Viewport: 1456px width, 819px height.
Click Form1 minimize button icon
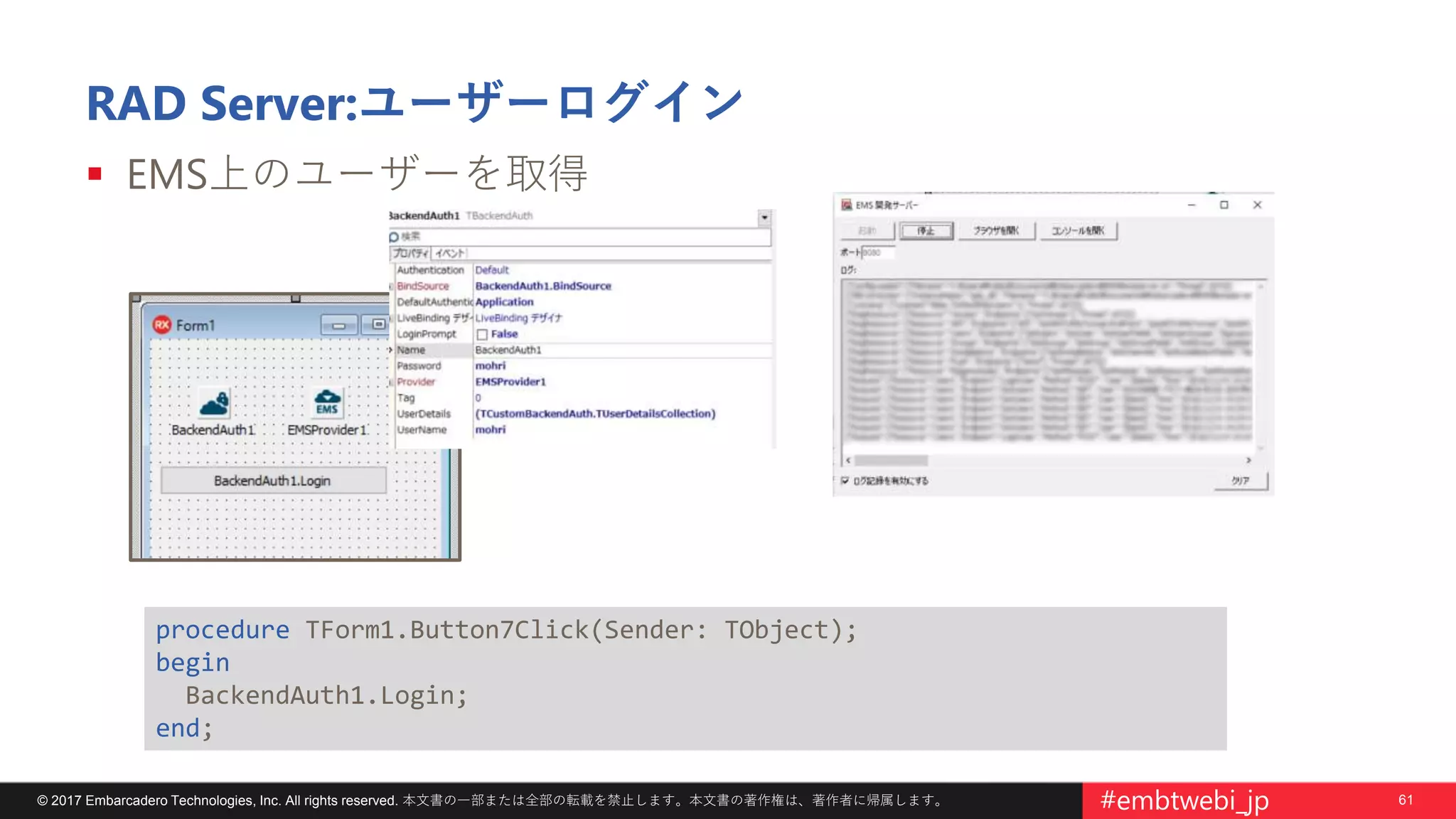[338, 326]
